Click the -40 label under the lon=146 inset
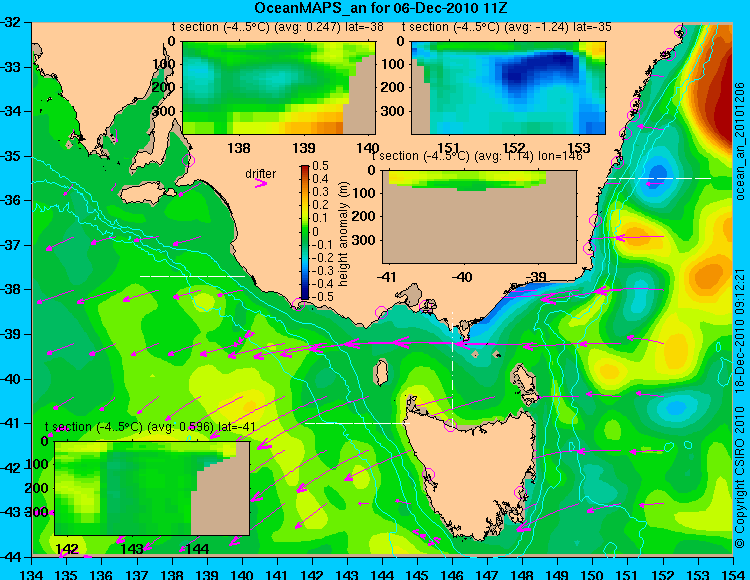This screenshot has height=580, width=750. pyautogui.click(x=462, y=277)
